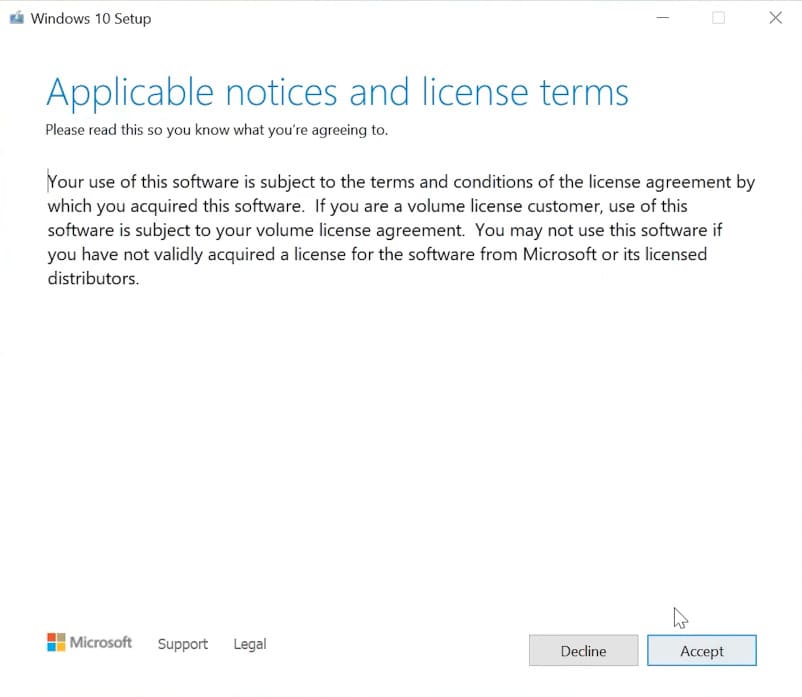Accept the license terms

701,650
